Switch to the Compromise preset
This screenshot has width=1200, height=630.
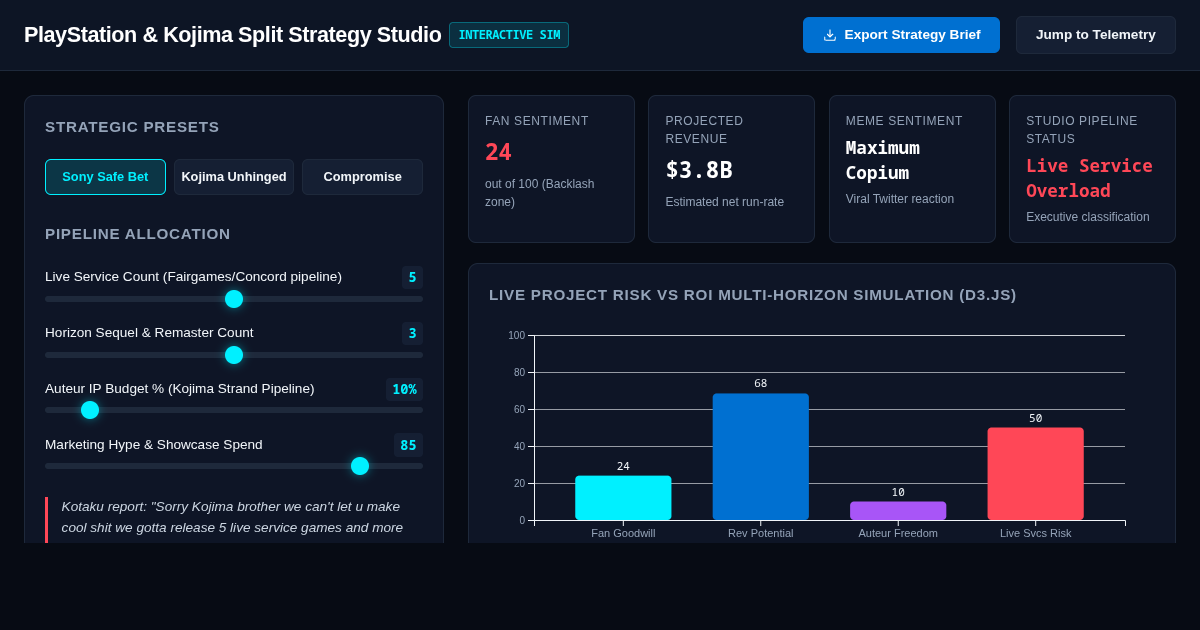[x=362, y=177]
